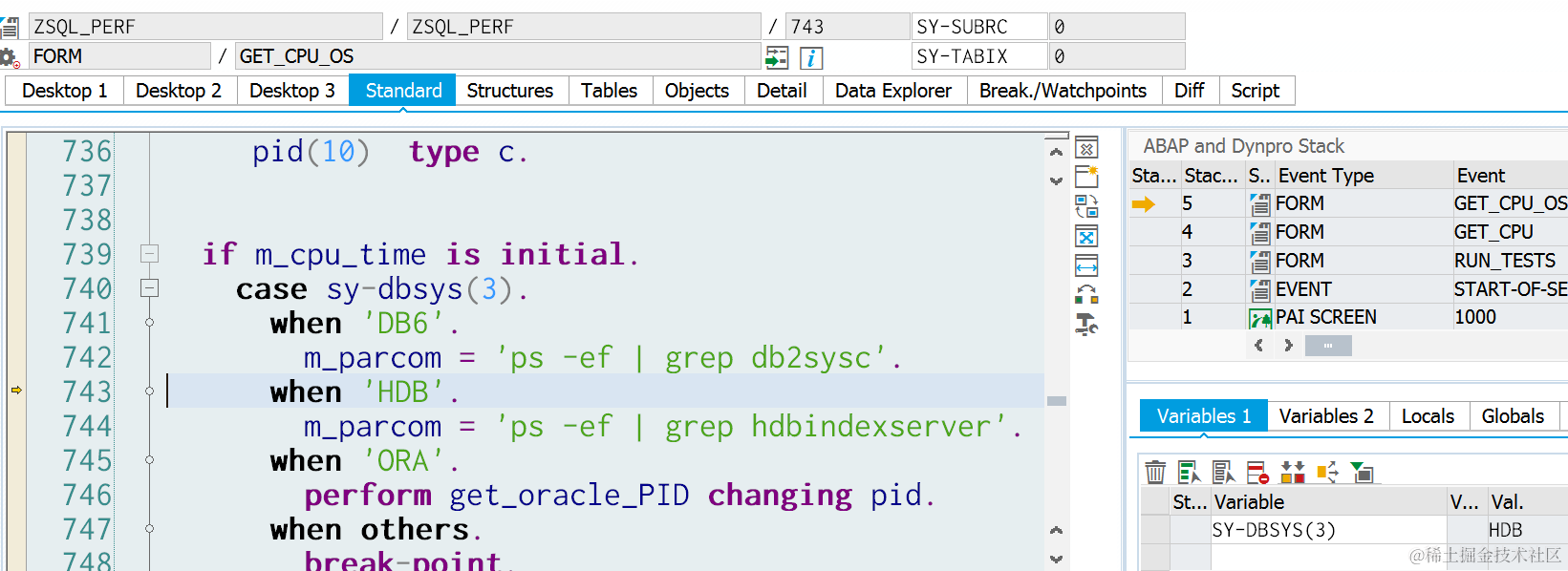Open the Detail tab

[783, 91]
